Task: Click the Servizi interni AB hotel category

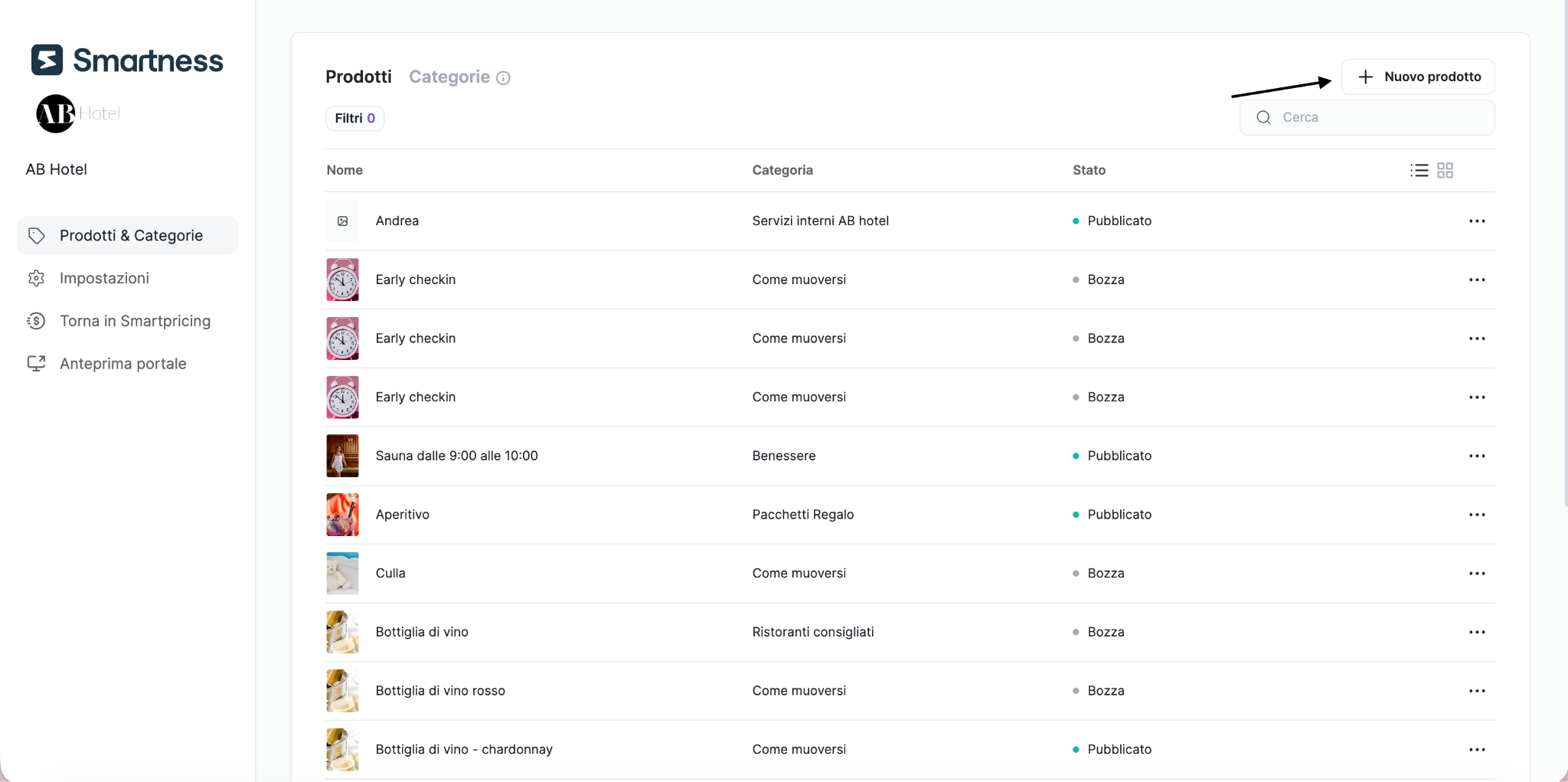Action: pyautogui.click(x=820, y=221)
